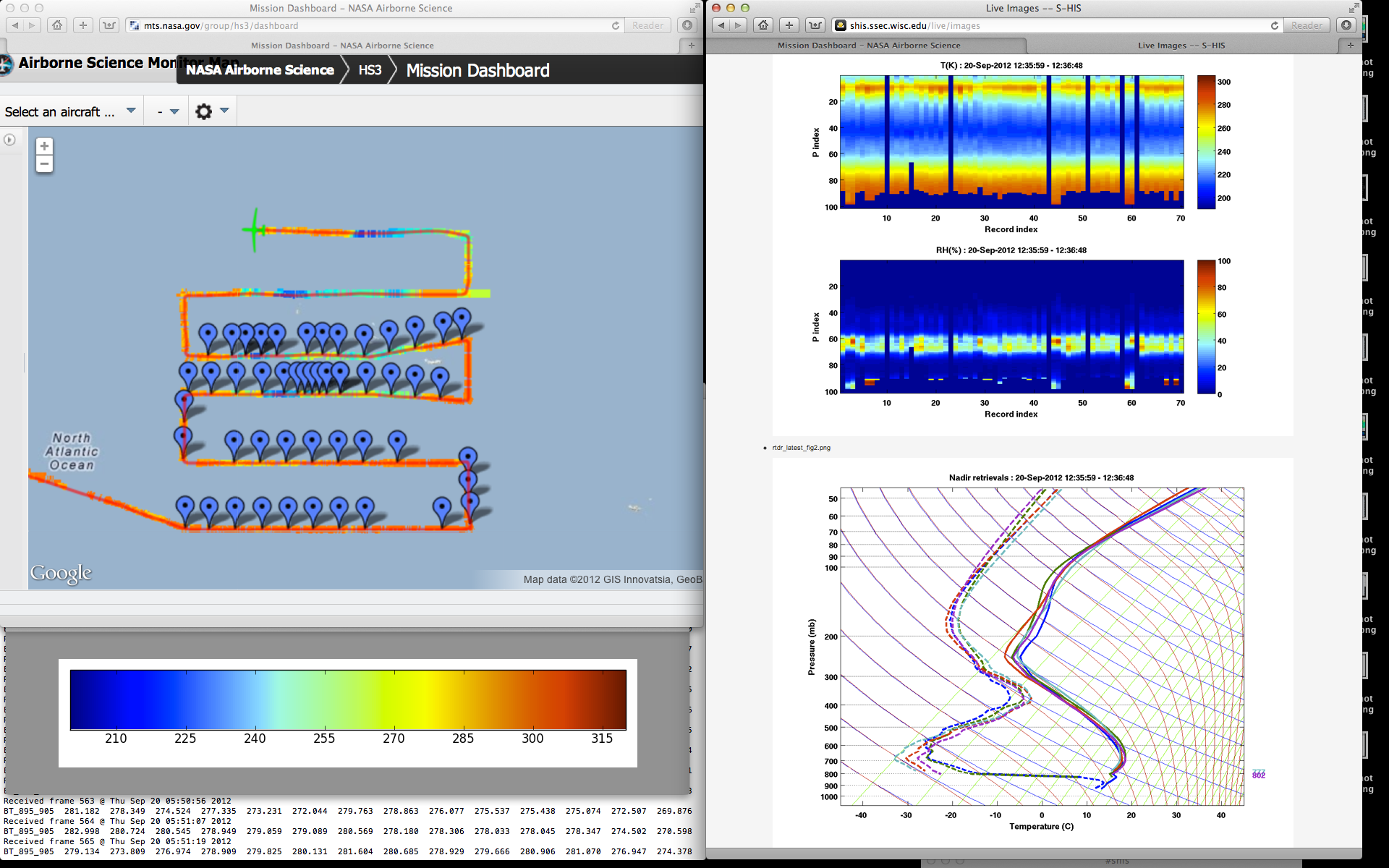Click the HS3 breadcrumb link
The width and height of the screenshot is (1389, 868).
[370, 70]
